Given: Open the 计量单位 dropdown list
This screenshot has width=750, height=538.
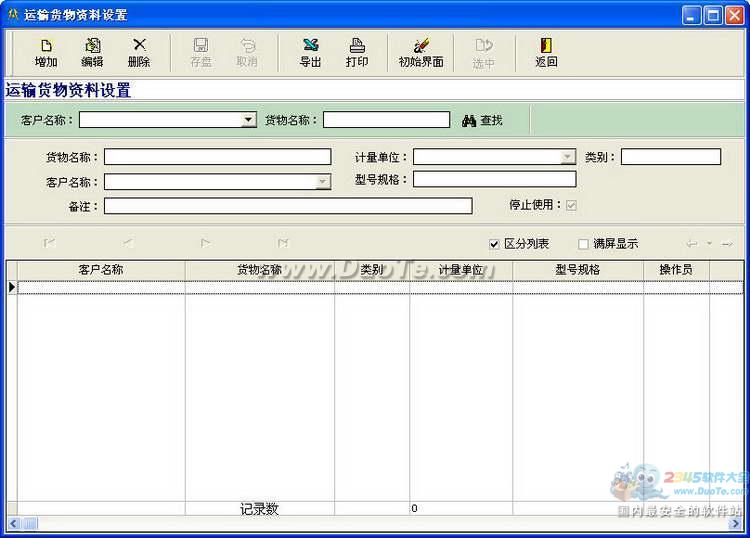Looking at the screenshot, I should click(568, 157).
